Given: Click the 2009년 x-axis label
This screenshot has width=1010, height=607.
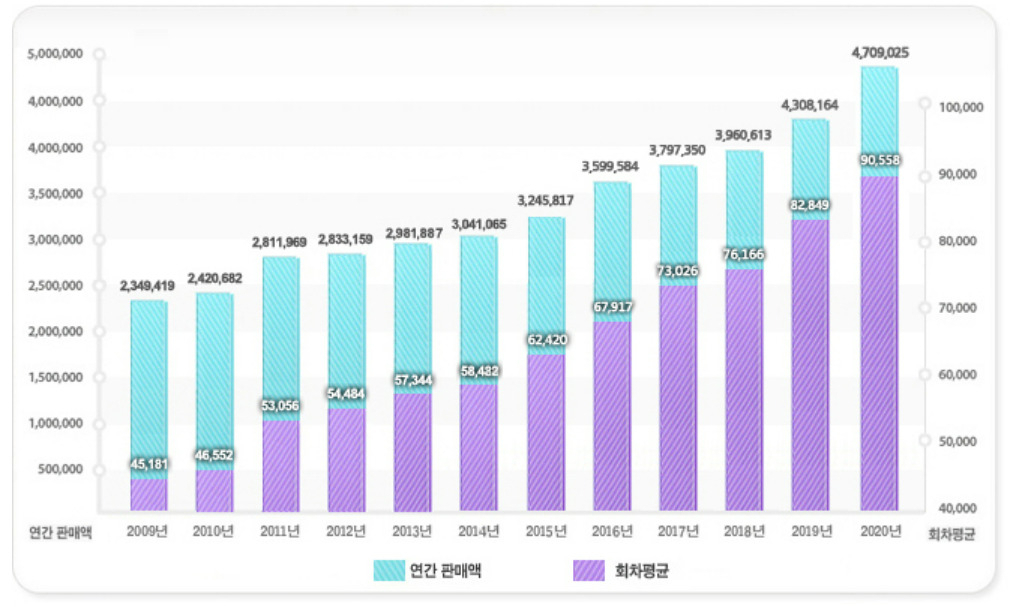Looking at the screenshot, I should click(x=147, y=532).
